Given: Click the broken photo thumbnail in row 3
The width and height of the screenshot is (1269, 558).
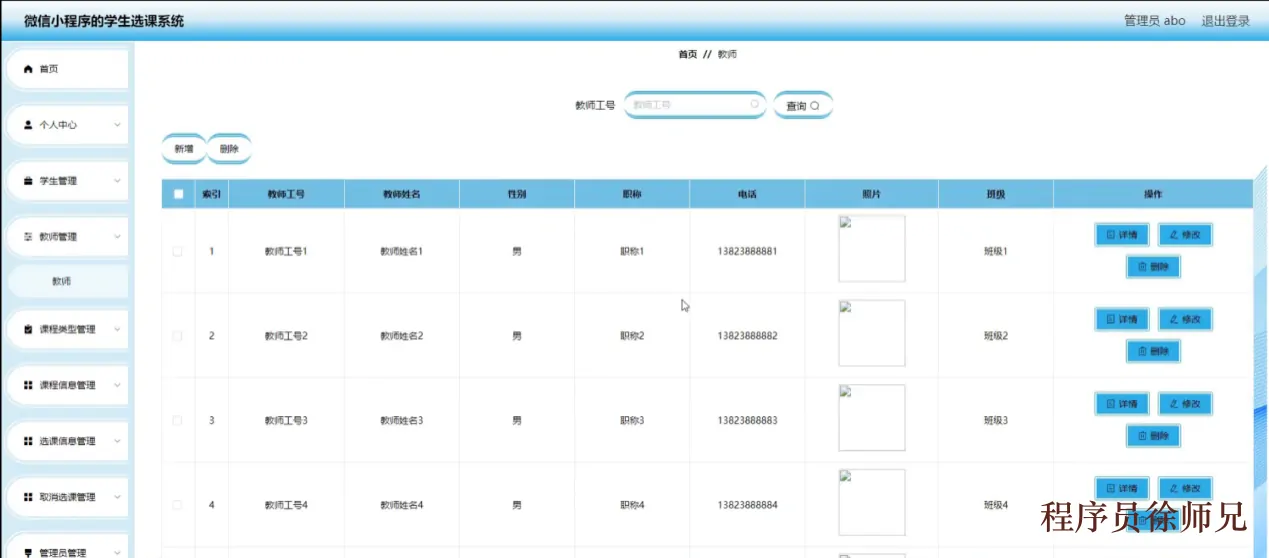Looking at the screenshot, I should point(871,418).
